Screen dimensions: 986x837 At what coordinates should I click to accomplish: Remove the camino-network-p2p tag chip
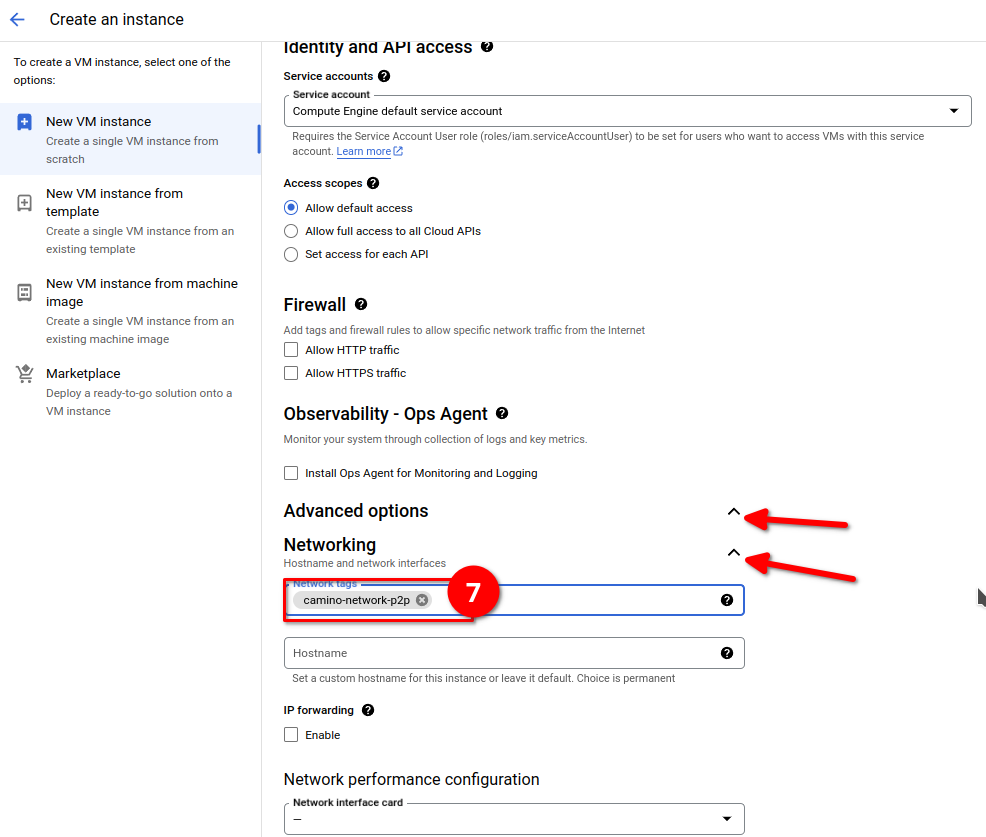[422, 600]
